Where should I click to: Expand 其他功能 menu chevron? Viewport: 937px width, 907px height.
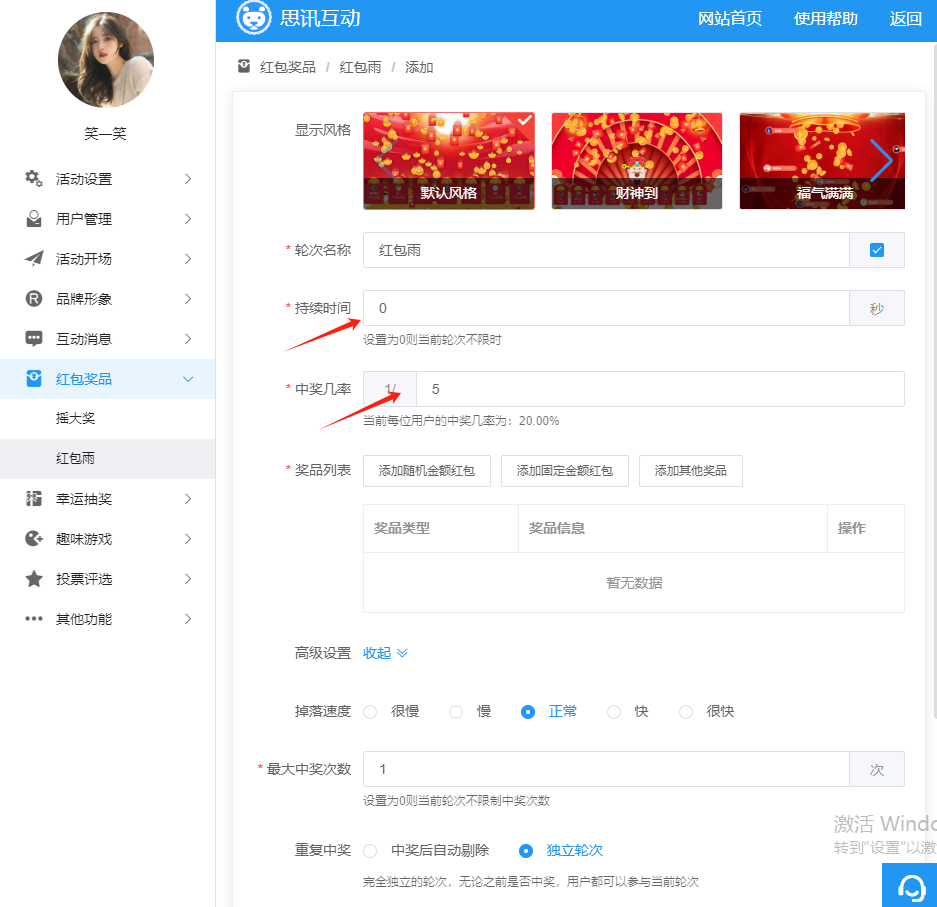pos(188,619)
